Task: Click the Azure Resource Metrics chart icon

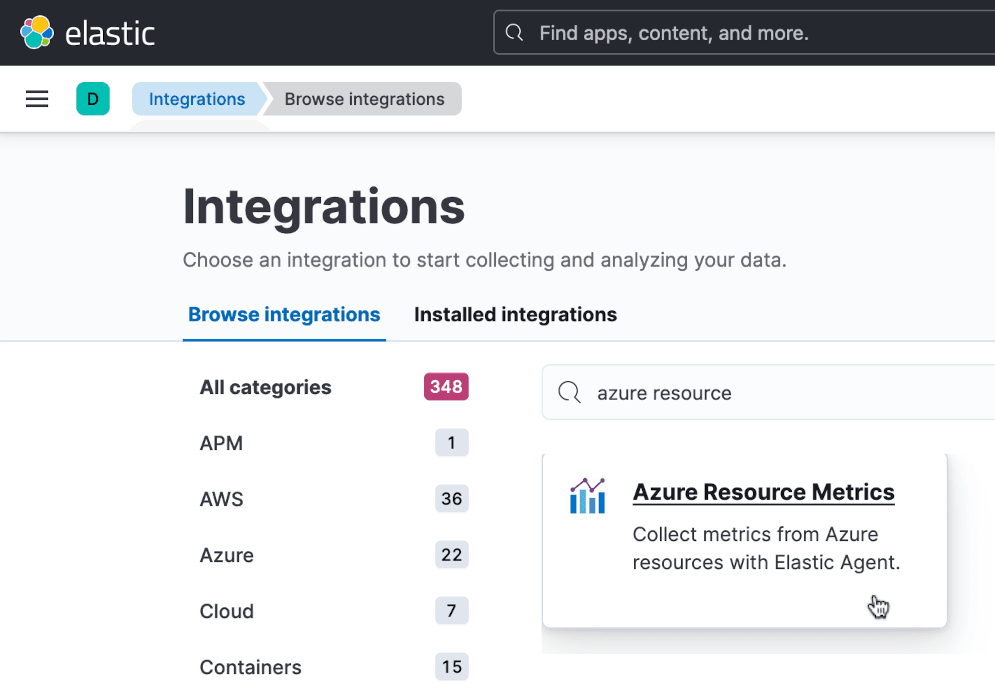Action: 587,495
